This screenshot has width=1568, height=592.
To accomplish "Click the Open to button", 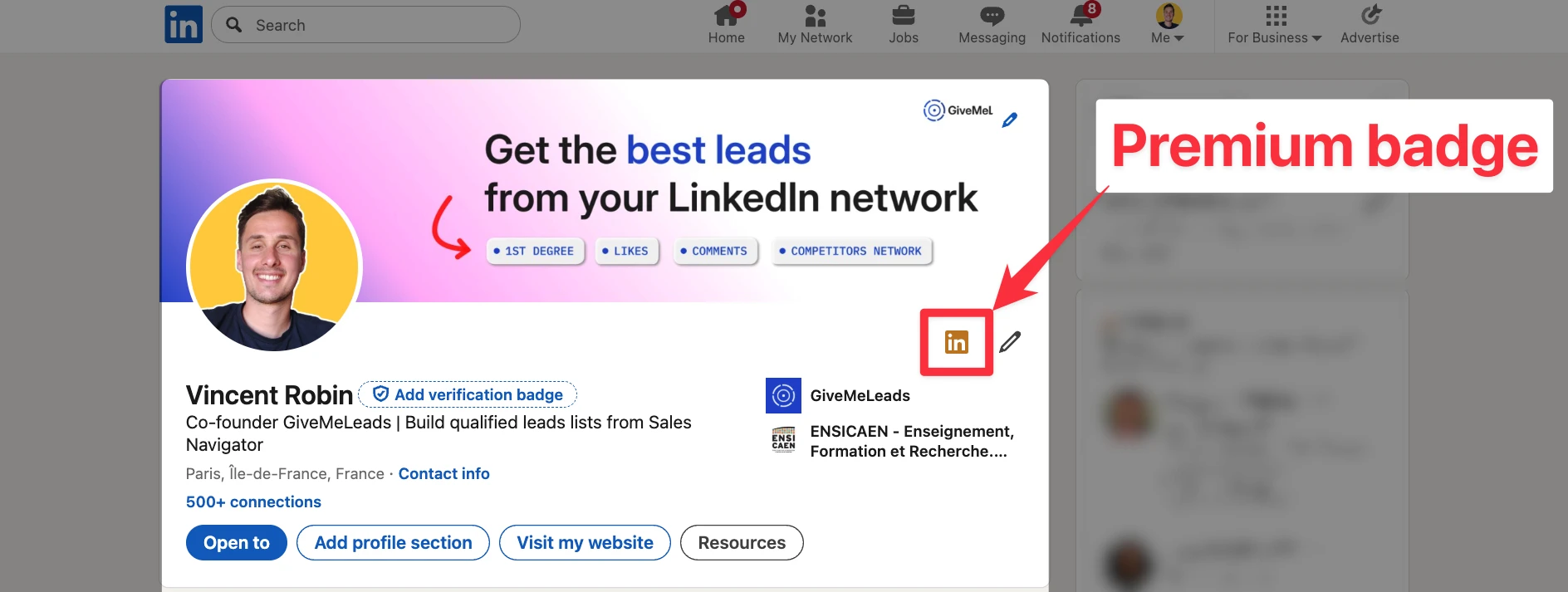I will point(237,542).
